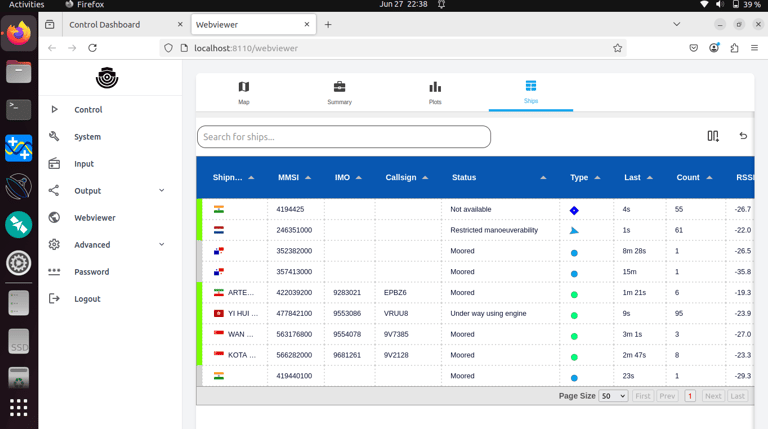Open the column selection icon

point(713,136)
